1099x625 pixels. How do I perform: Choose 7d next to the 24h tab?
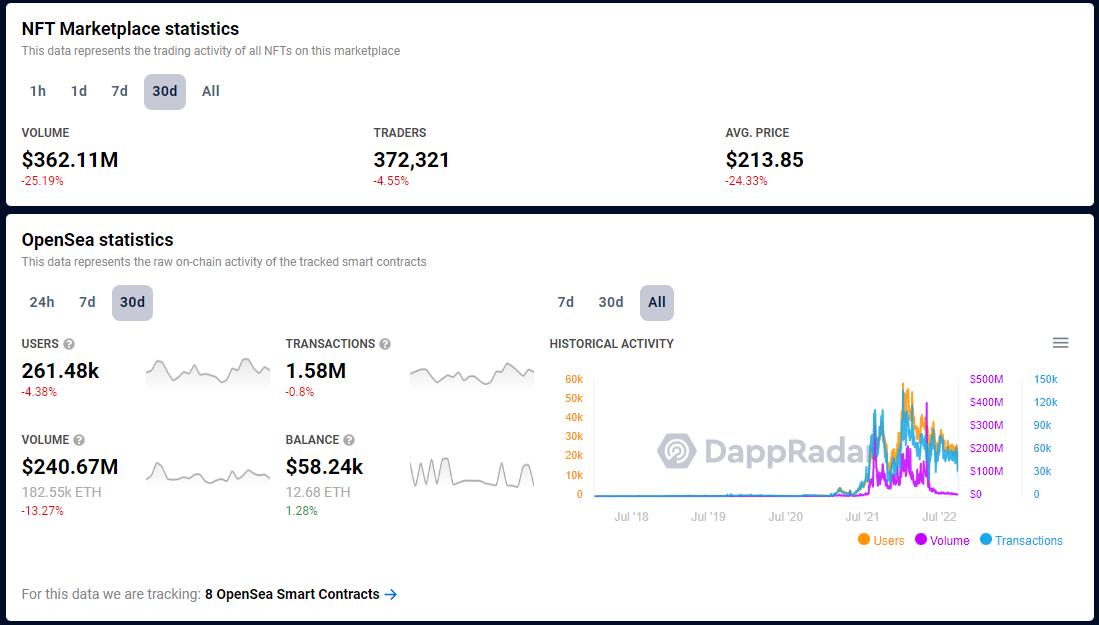pyautogui.click(x=87, y=302)
